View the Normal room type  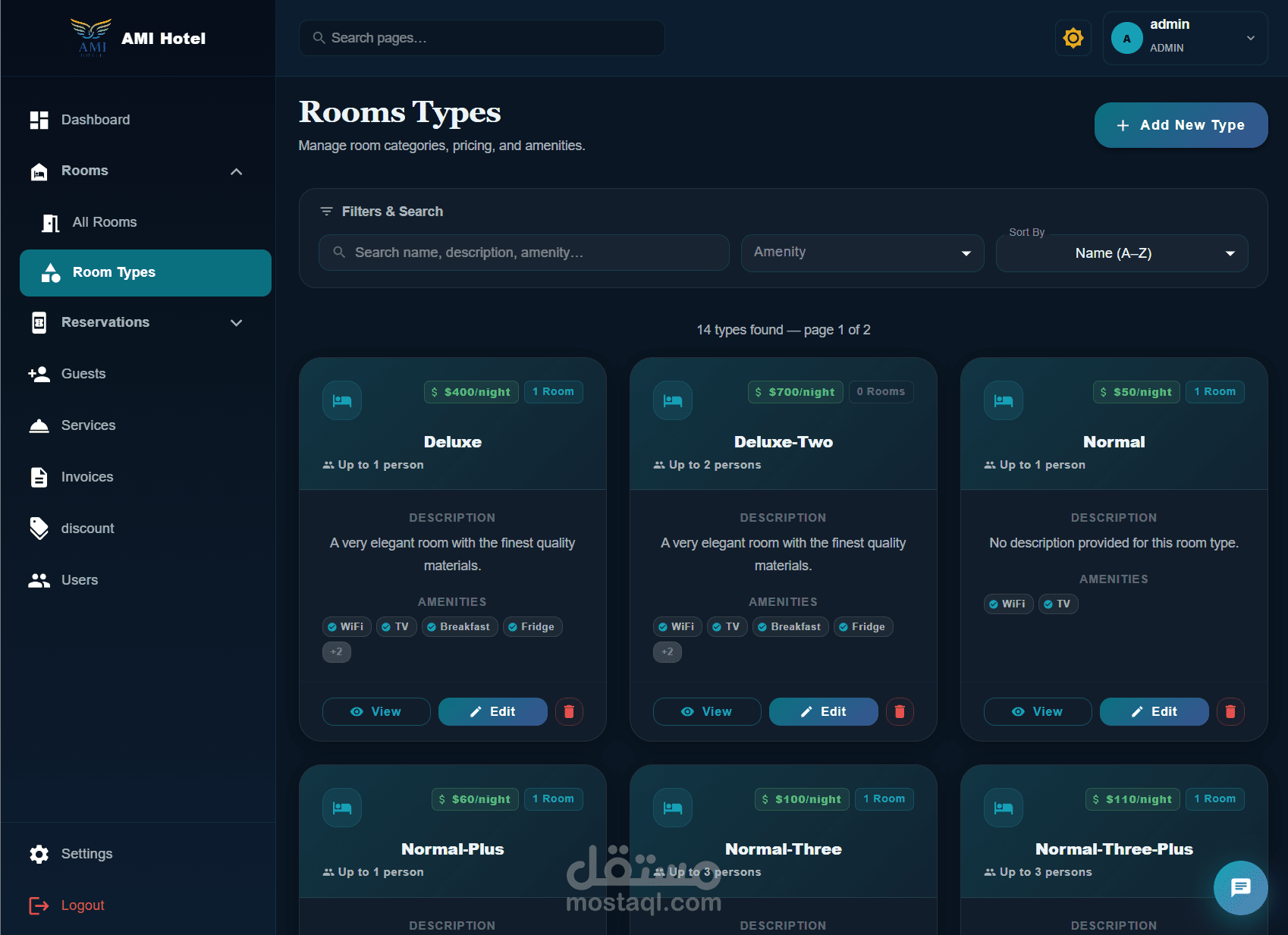[x=1038, y=711]
